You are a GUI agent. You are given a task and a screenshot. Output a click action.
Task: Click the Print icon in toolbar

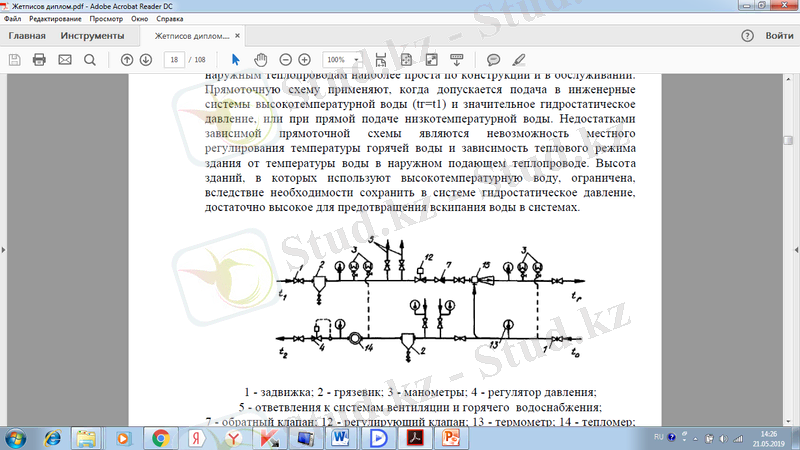[x=39, y=59]
